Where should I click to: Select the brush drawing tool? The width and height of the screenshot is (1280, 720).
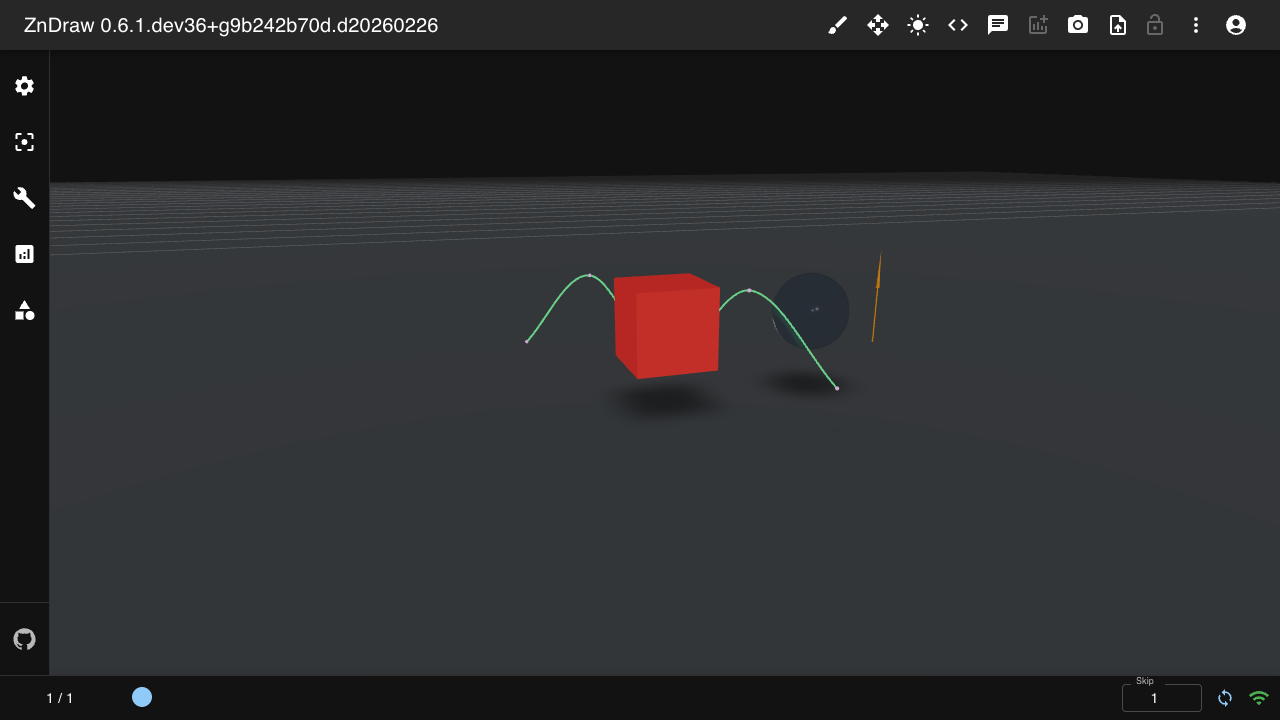[837, 25]
